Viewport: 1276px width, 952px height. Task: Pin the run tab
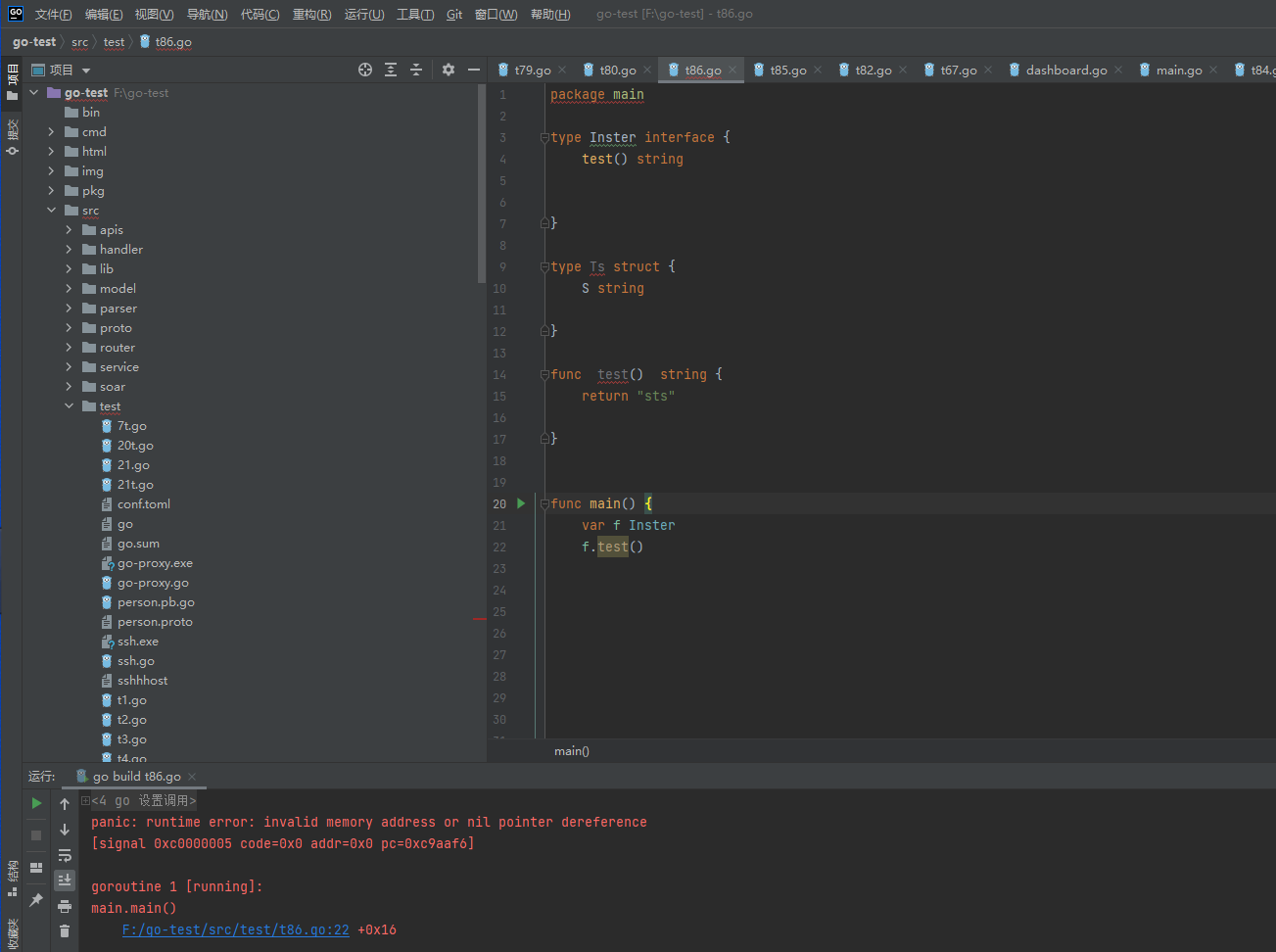click(x=36, y=900)
